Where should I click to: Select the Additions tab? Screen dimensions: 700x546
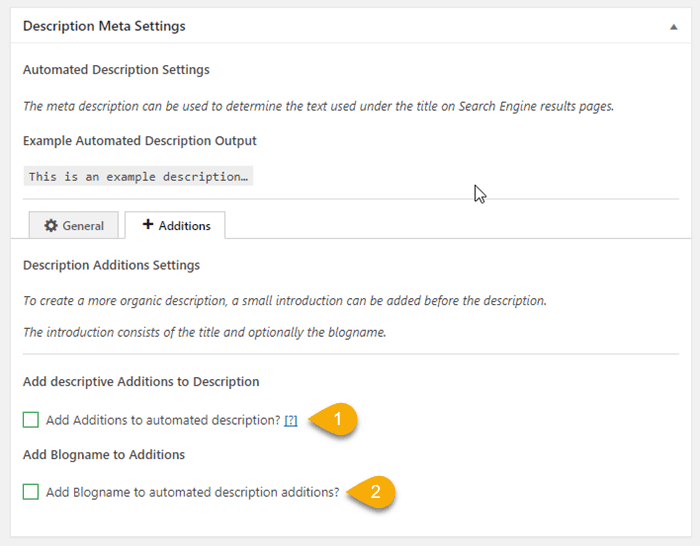click(175, 226)
